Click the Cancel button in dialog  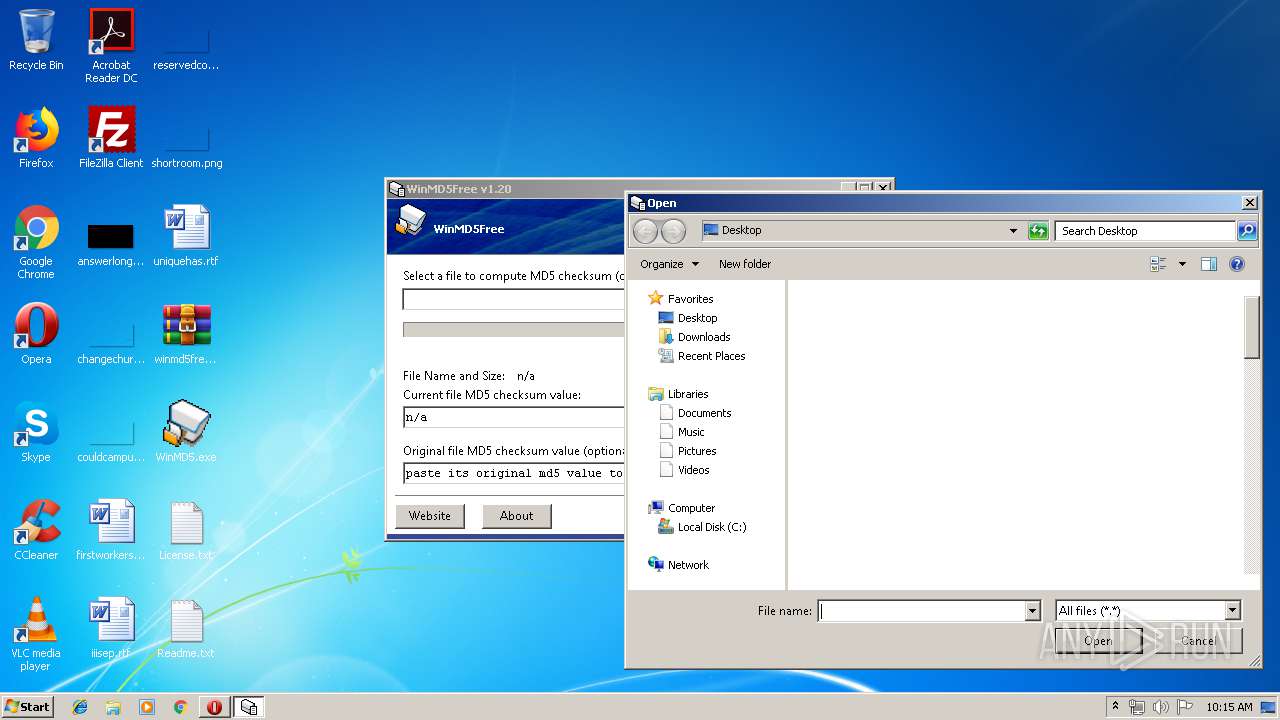(x=1197, y=641)
